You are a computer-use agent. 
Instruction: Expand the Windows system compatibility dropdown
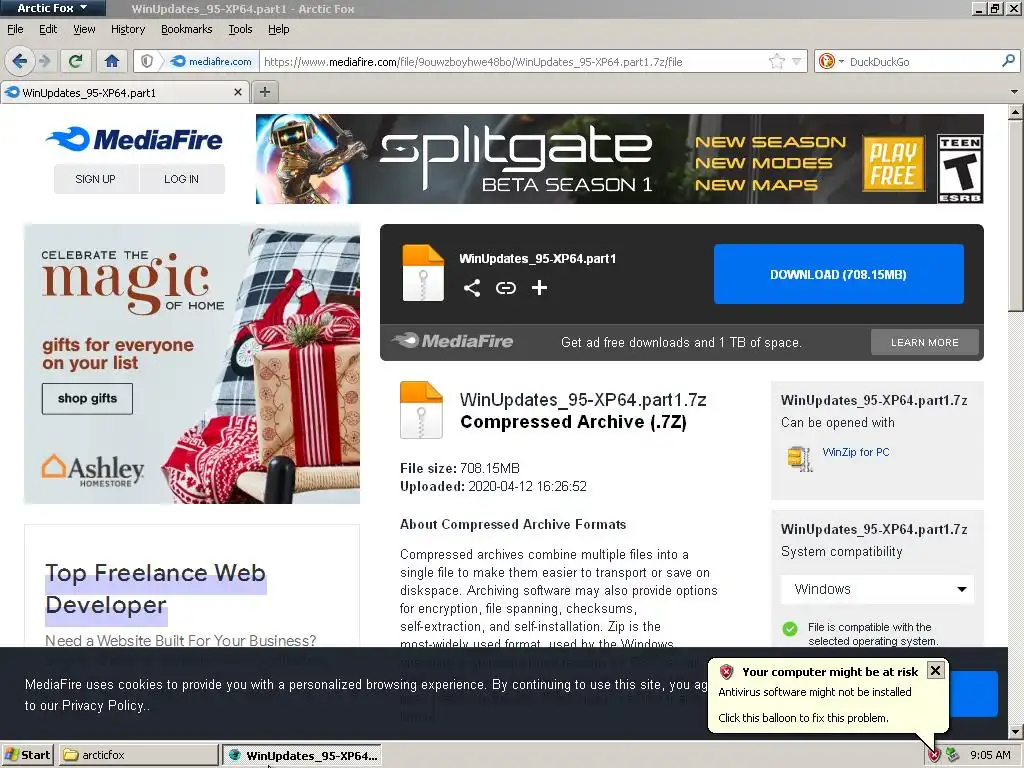click(877, 589)
